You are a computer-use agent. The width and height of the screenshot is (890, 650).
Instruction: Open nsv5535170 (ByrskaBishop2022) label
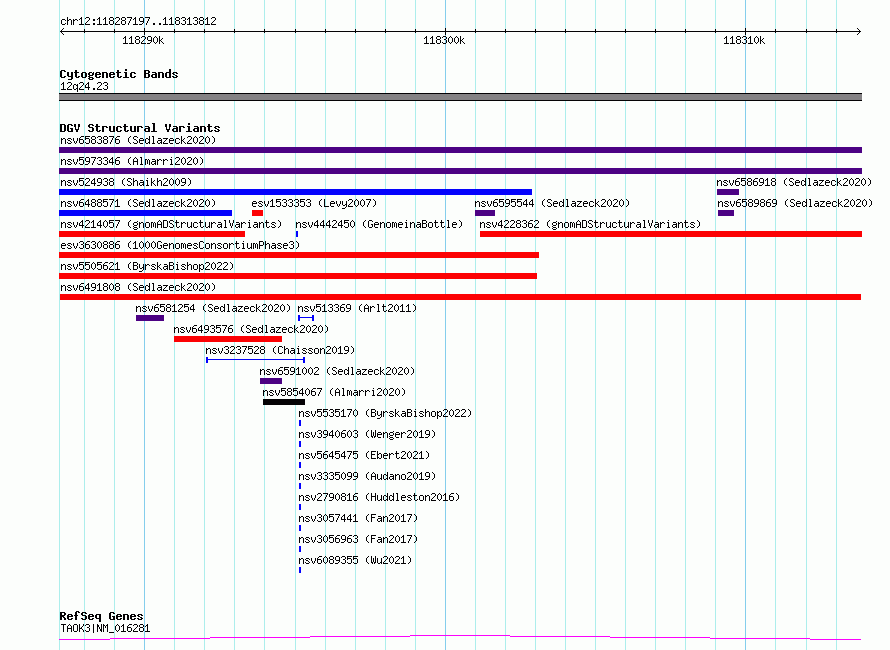point(385,413)
